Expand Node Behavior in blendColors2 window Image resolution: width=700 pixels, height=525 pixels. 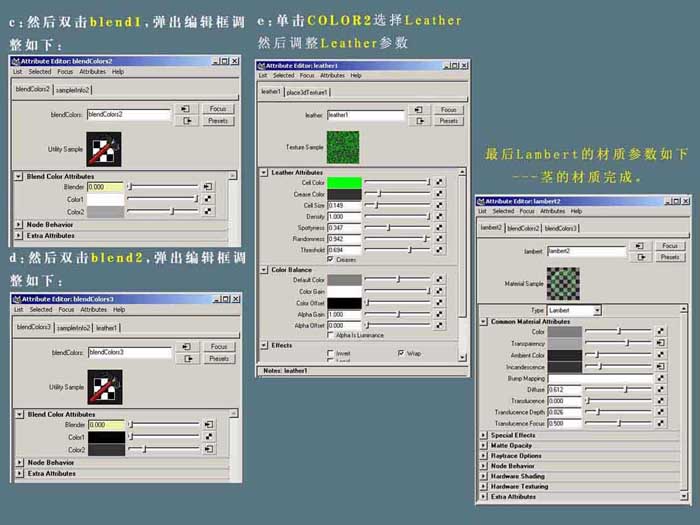18,225
